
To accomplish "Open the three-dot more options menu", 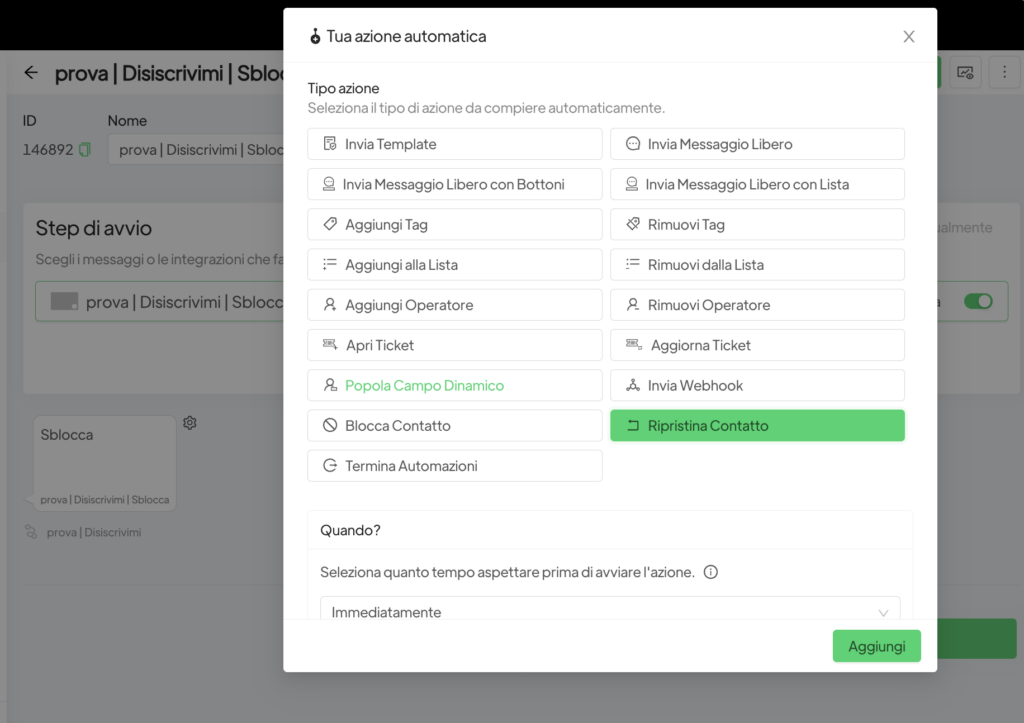I will click(1004, 72).
